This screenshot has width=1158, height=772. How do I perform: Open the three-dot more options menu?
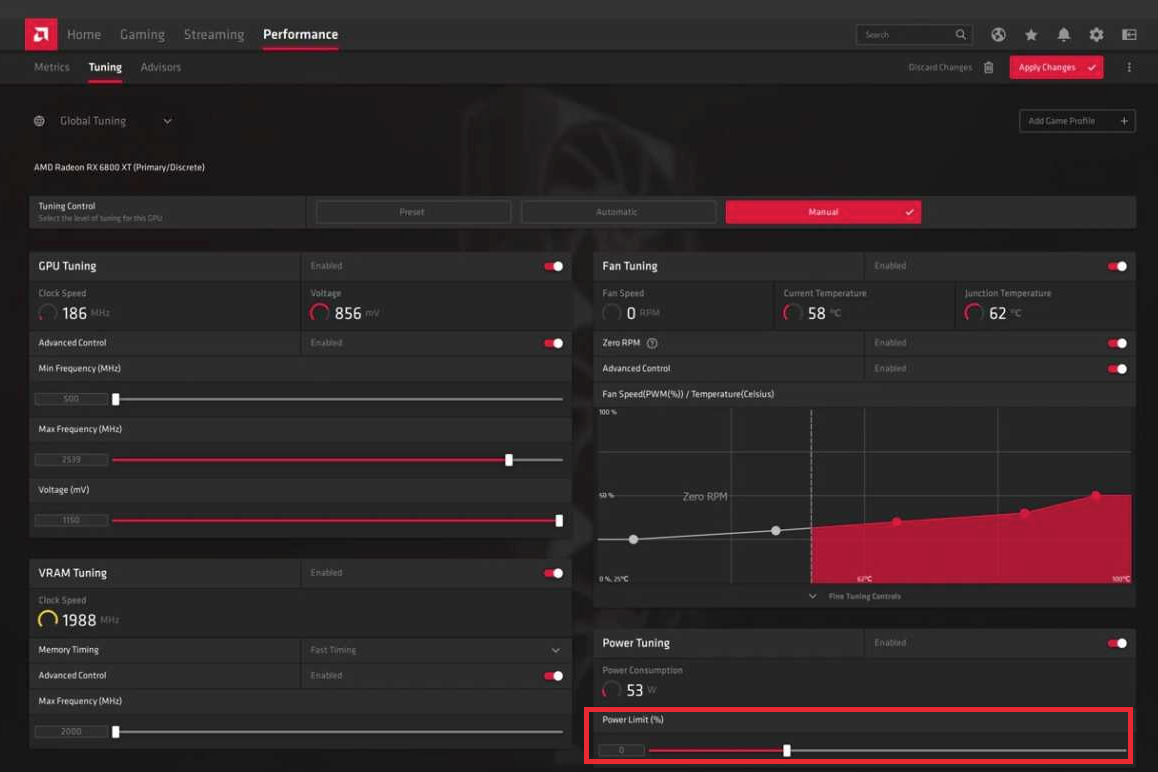[1128, 67]
